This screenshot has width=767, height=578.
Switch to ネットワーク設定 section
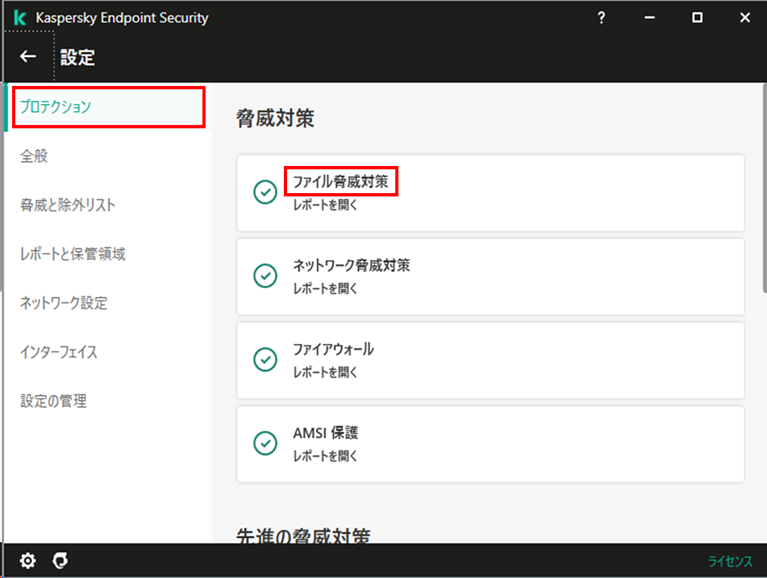tap(63, 303)
